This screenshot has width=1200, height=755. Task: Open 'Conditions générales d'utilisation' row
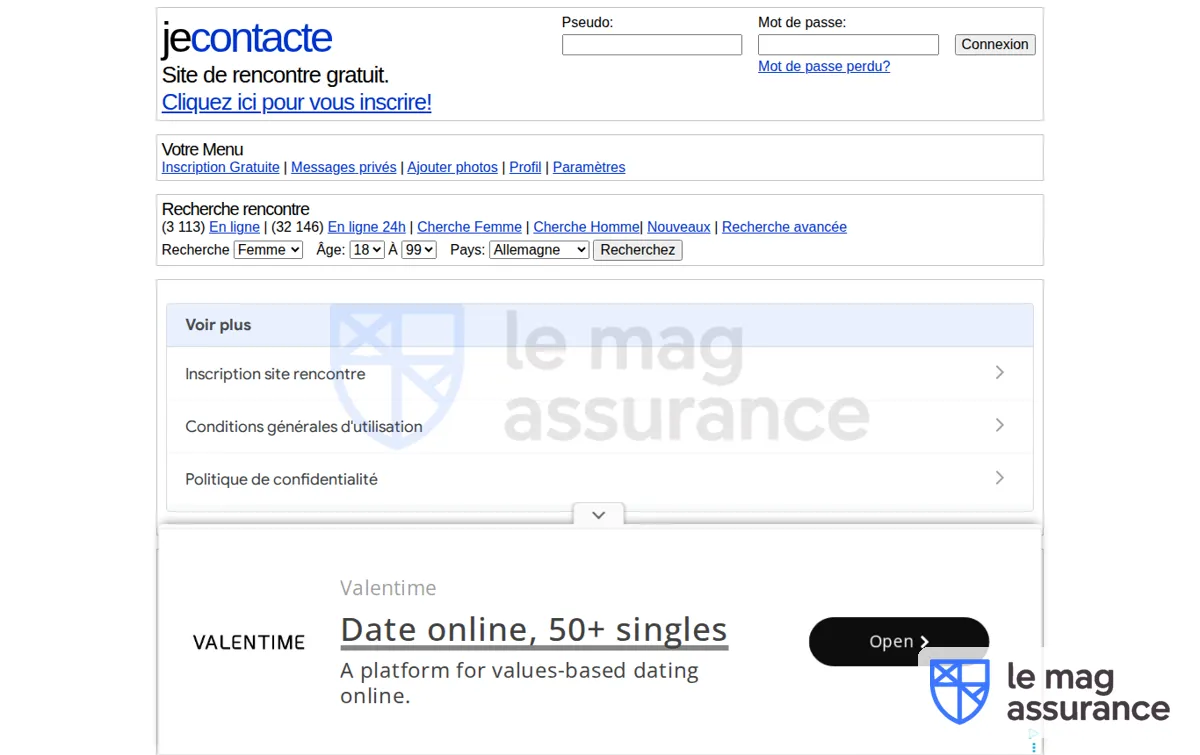[x=599, y=426]
